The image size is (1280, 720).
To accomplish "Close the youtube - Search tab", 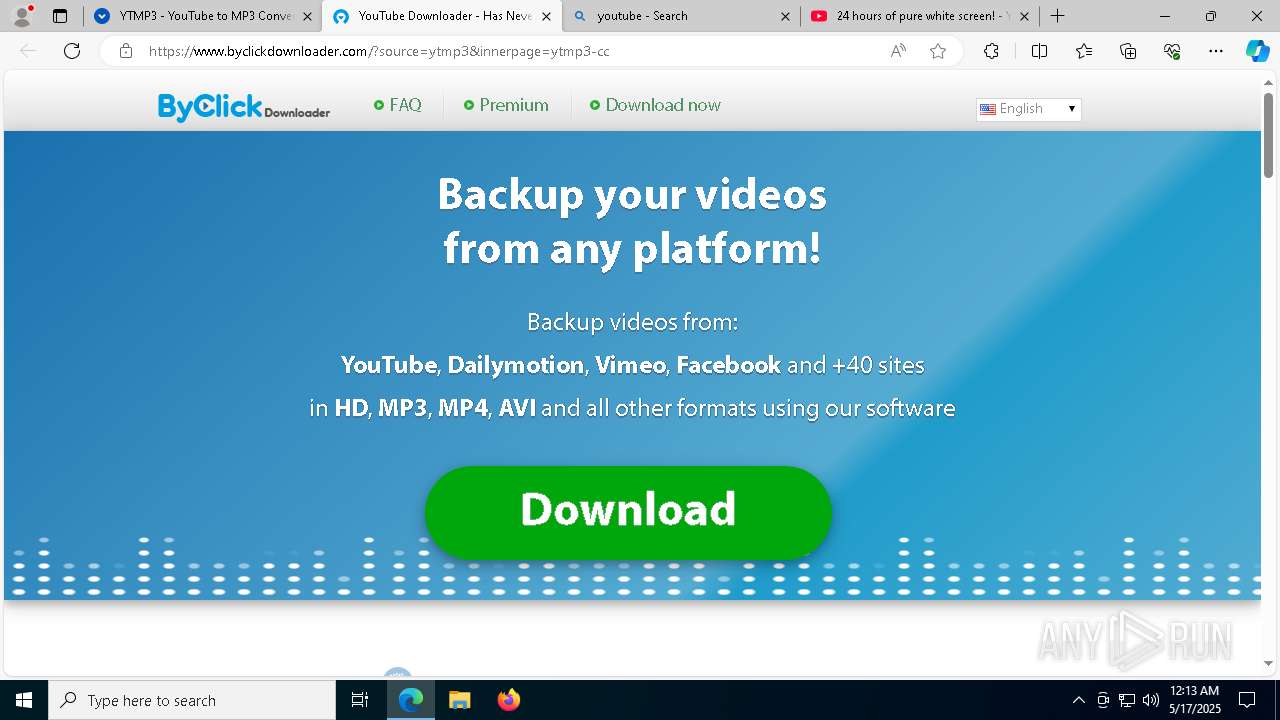I will click(x=785, y=16).
